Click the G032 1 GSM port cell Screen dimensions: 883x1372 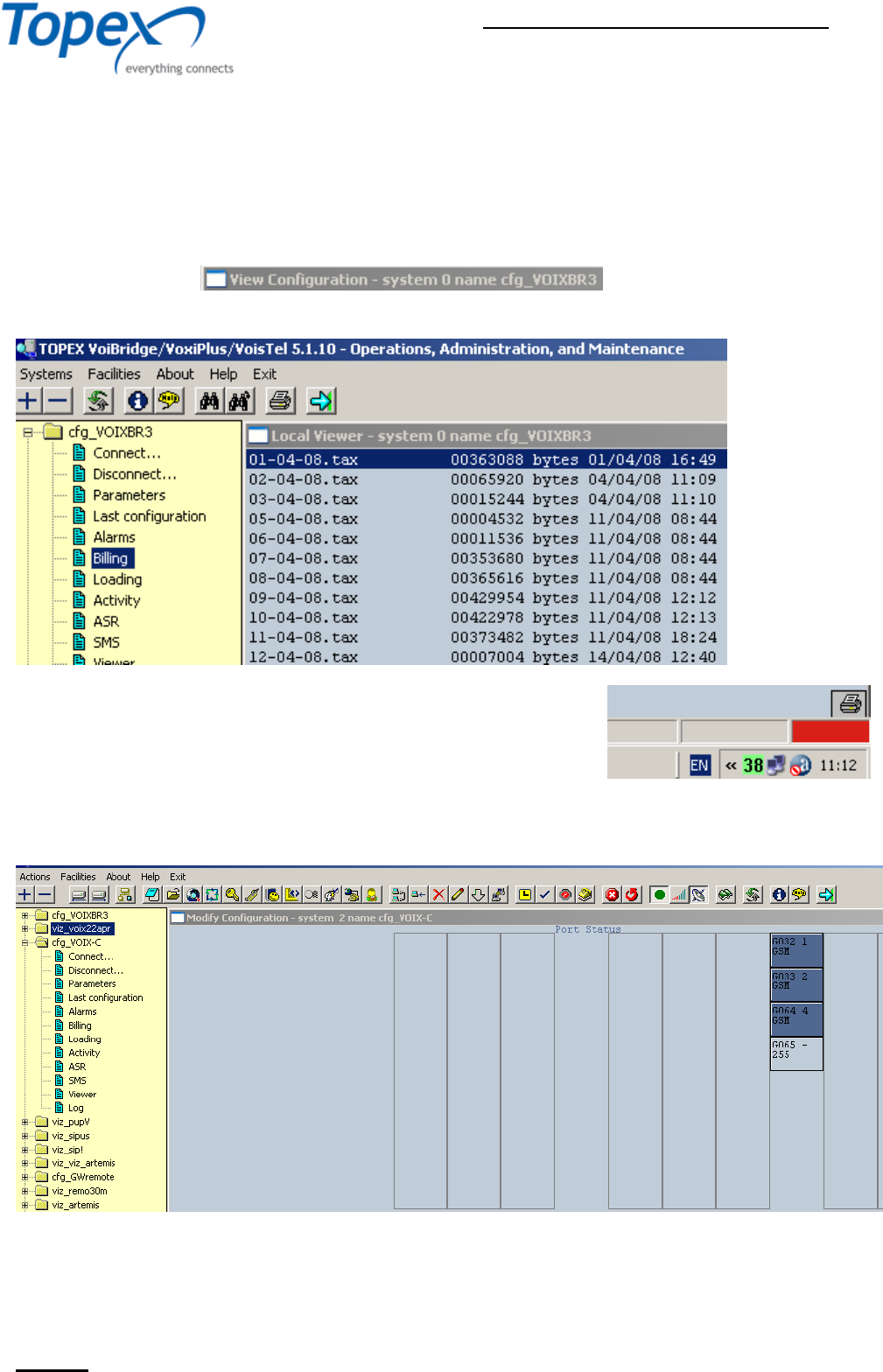point(796,951)
